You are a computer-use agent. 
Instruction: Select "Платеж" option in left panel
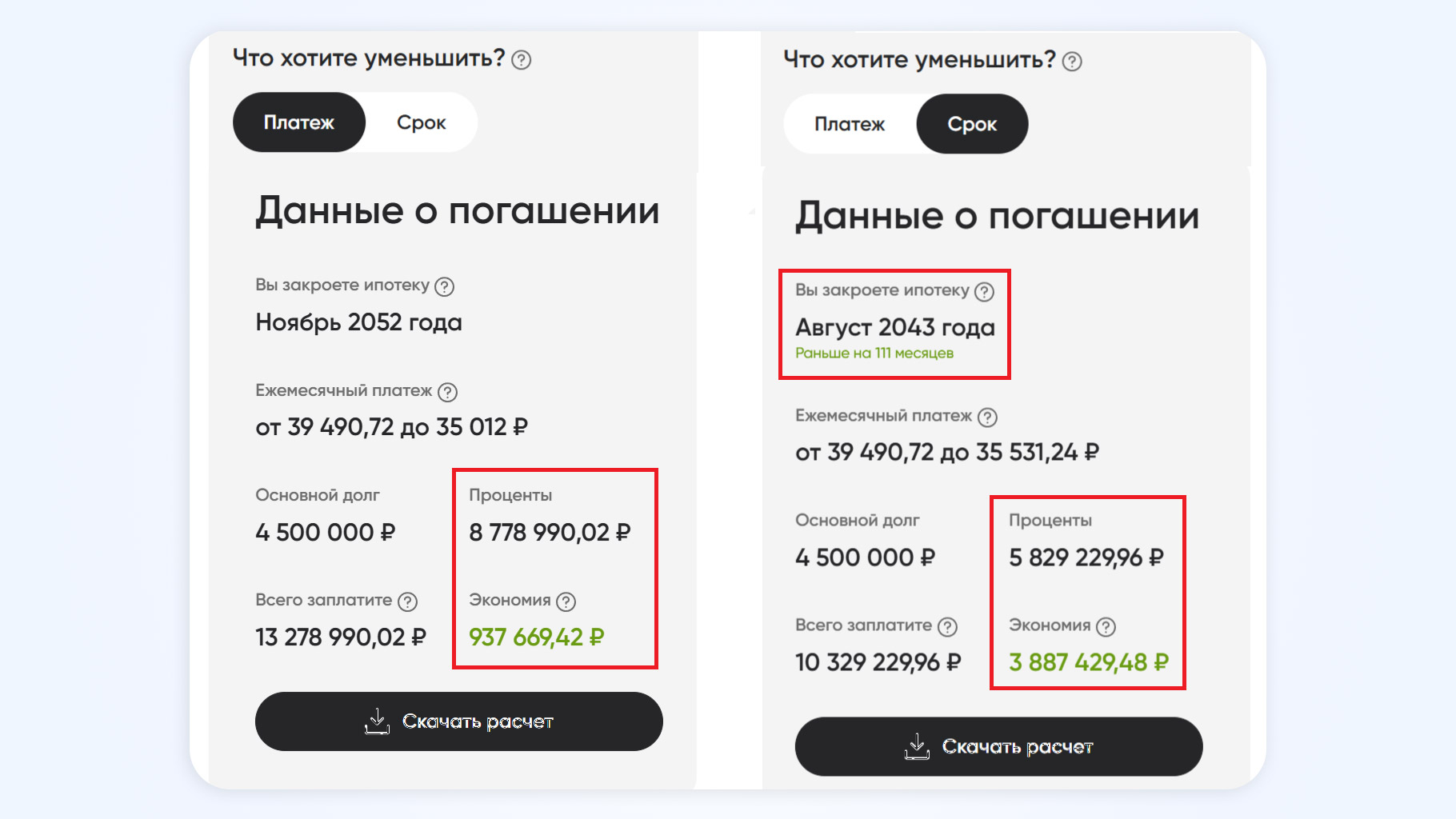click(x=299, y=122)
